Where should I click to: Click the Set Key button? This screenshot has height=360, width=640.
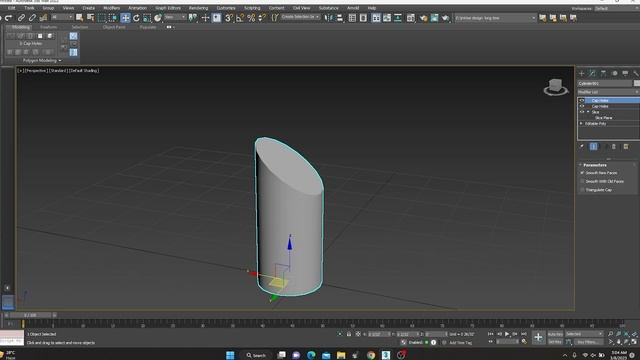[555, 342]
